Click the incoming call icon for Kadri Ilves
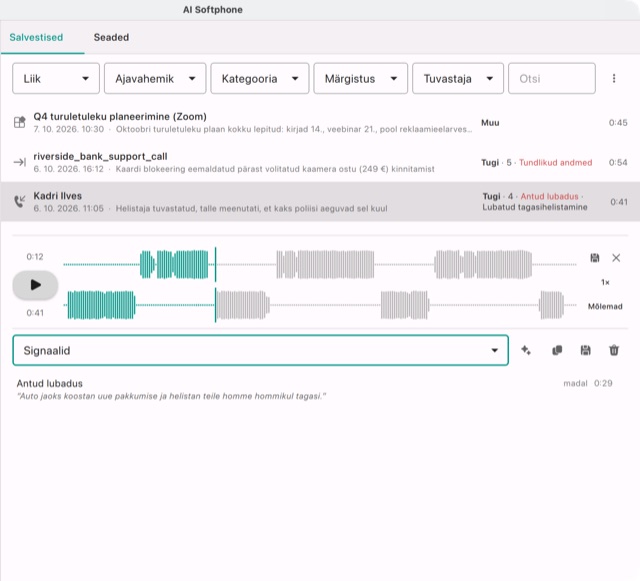The width and height of the screenshot is (640, 581). [20, 201]
